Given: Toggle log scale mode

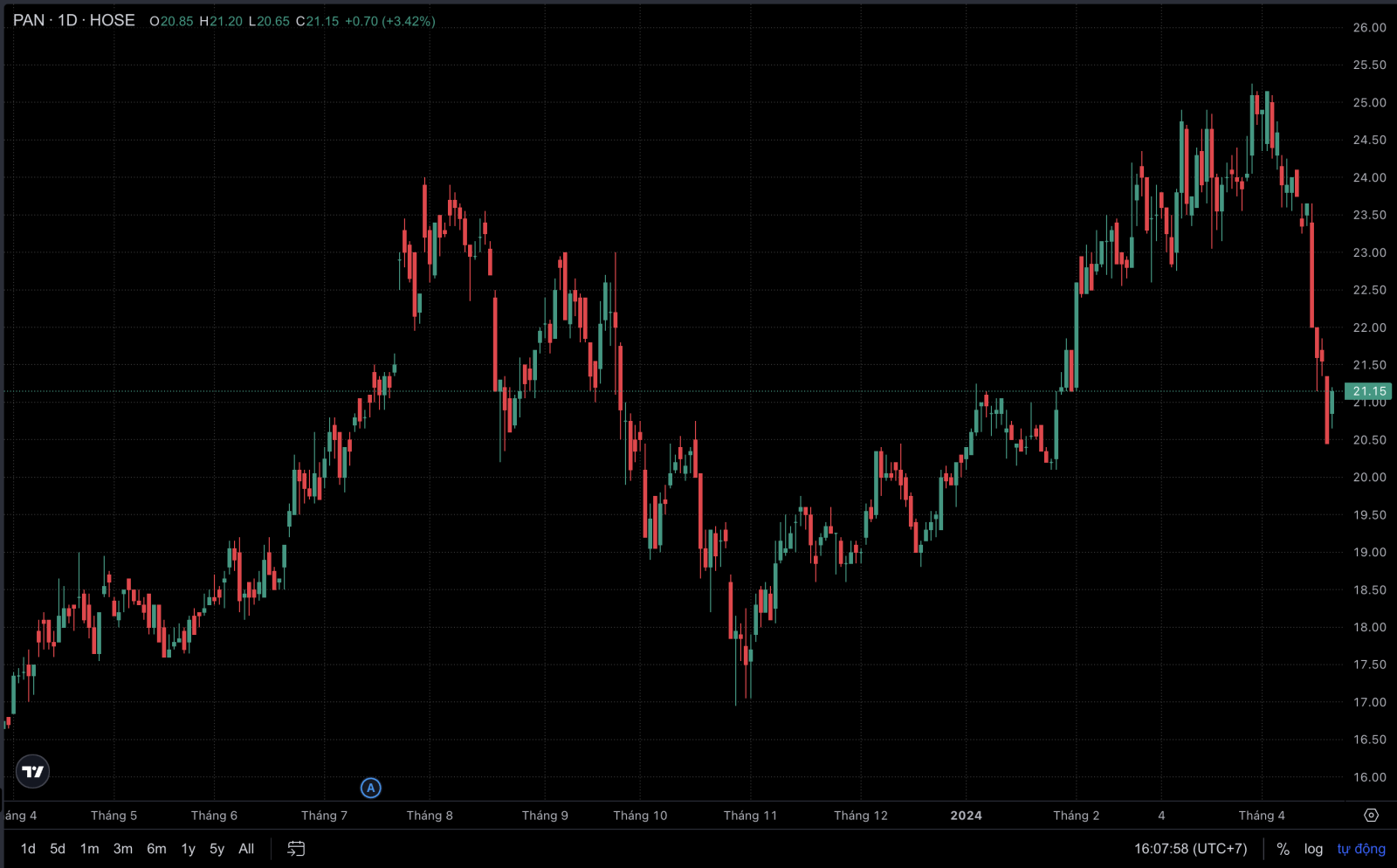Looking at the screenshot, I should pyautogui.click(x=1313, y=849).
